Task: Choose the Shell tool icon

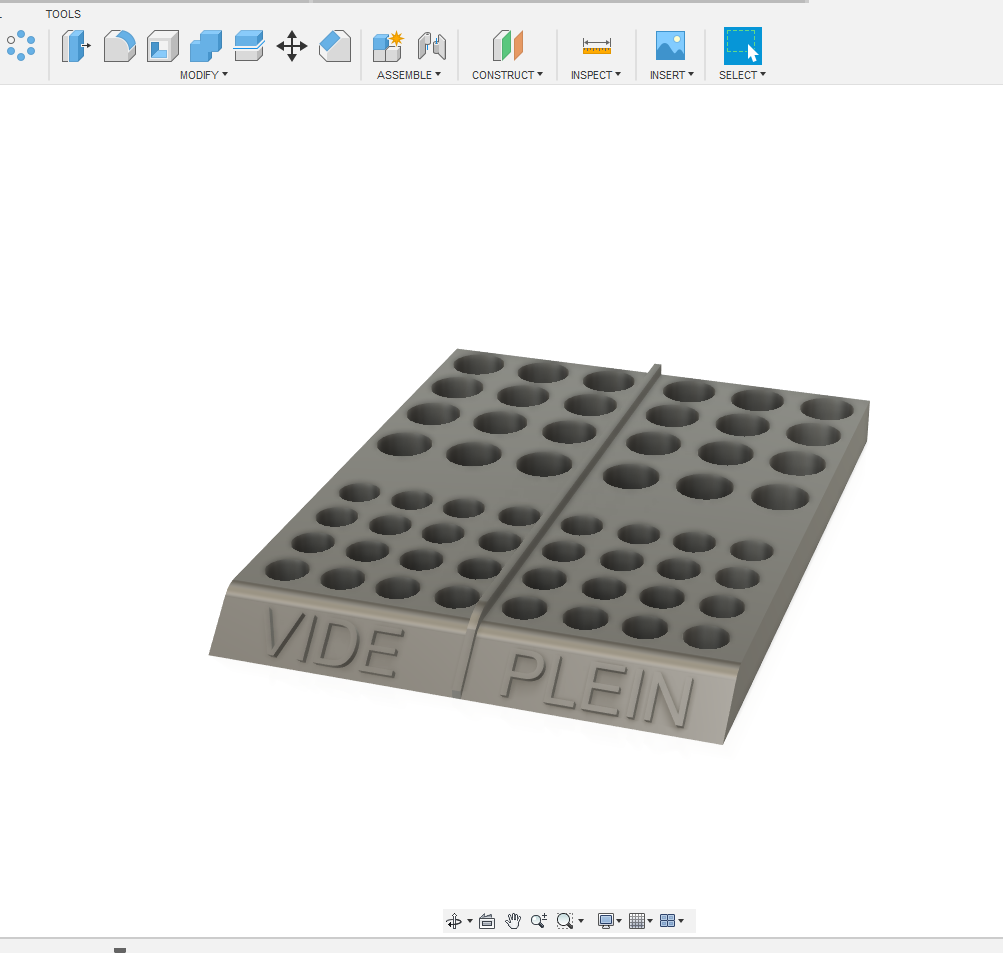Action: coord(162,46)
